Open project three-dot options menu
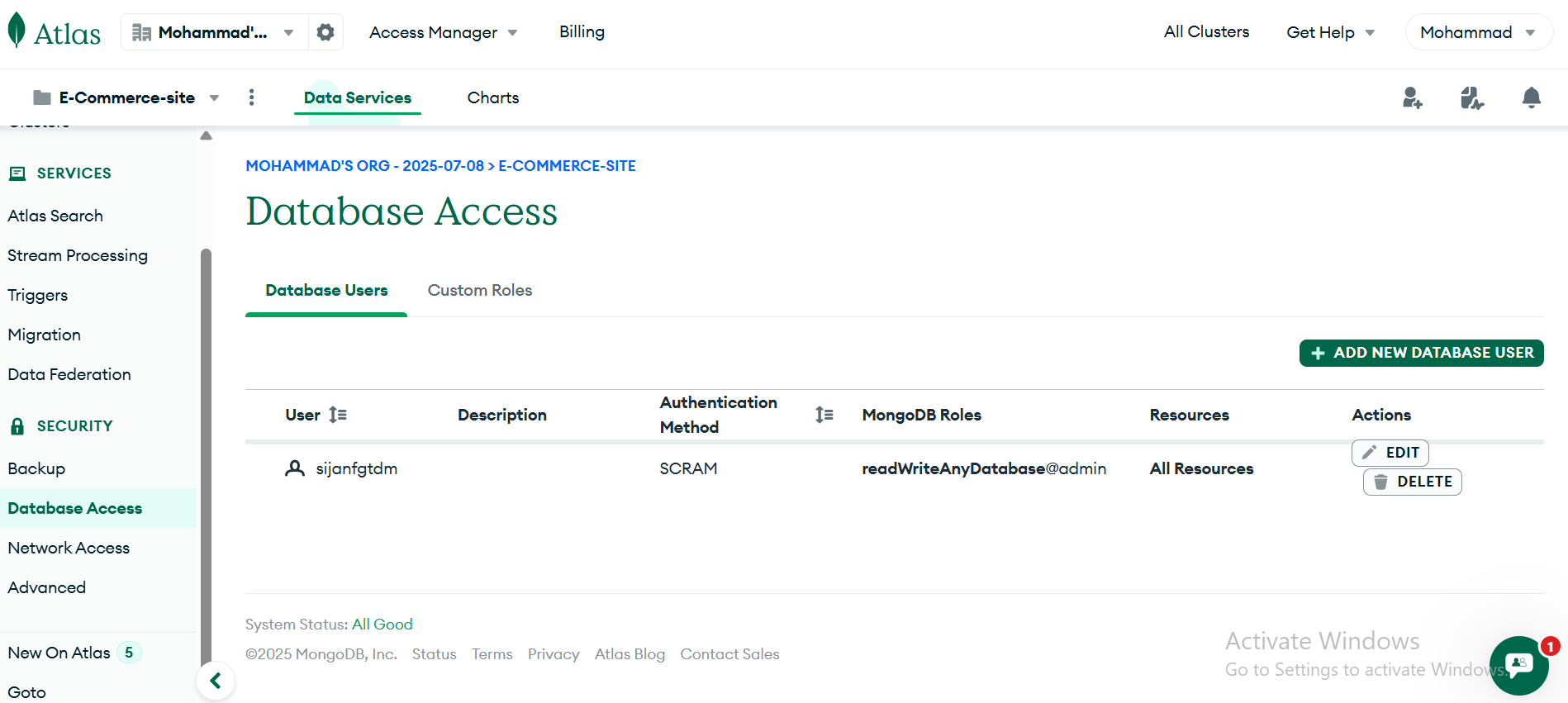This screenshot has height=703, width=1568. pos(251,97)
